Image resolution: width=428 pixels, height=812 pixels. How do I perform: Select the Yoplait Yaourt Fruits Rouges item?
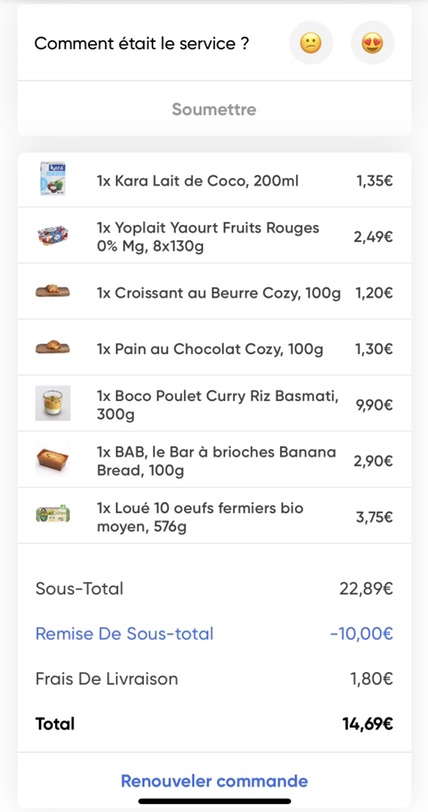coord(214,236)
